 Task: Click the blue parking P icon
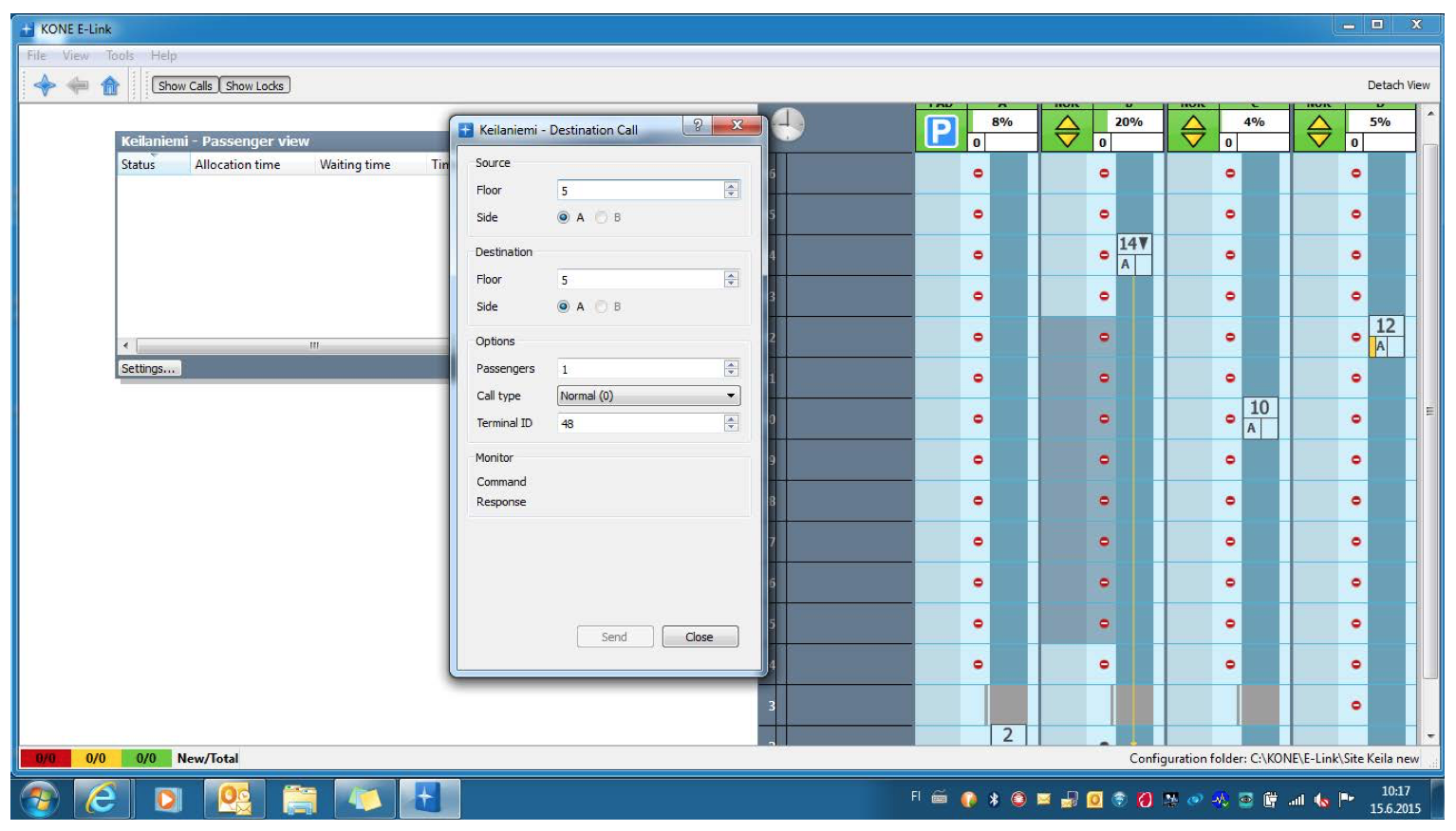[941, 131]
